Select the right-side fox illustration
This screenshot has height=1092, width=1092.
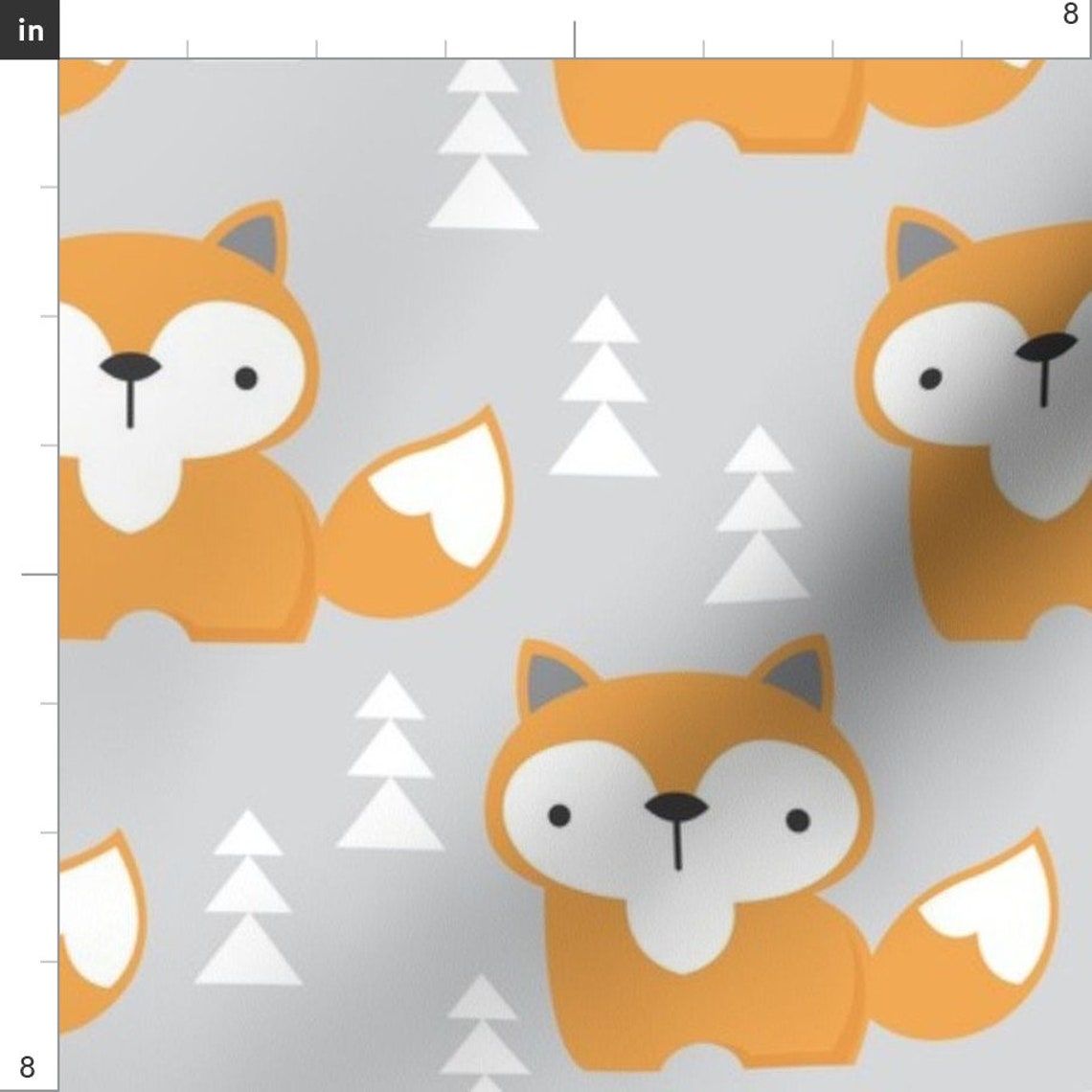tap(967, 402)
